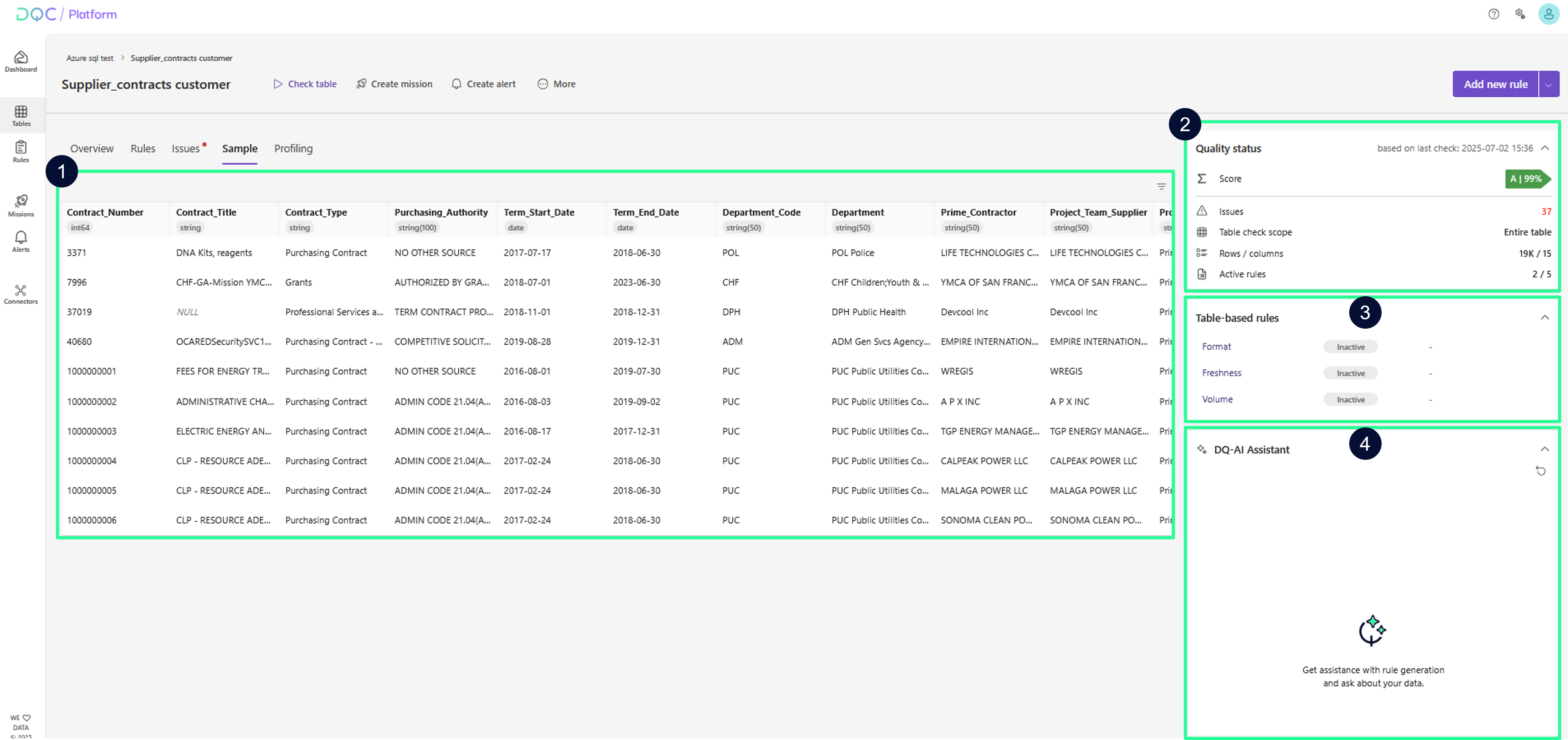Screen dimensions: 1568x740
Task: Open the settings gear icon
Action: tap(1520, 14)
